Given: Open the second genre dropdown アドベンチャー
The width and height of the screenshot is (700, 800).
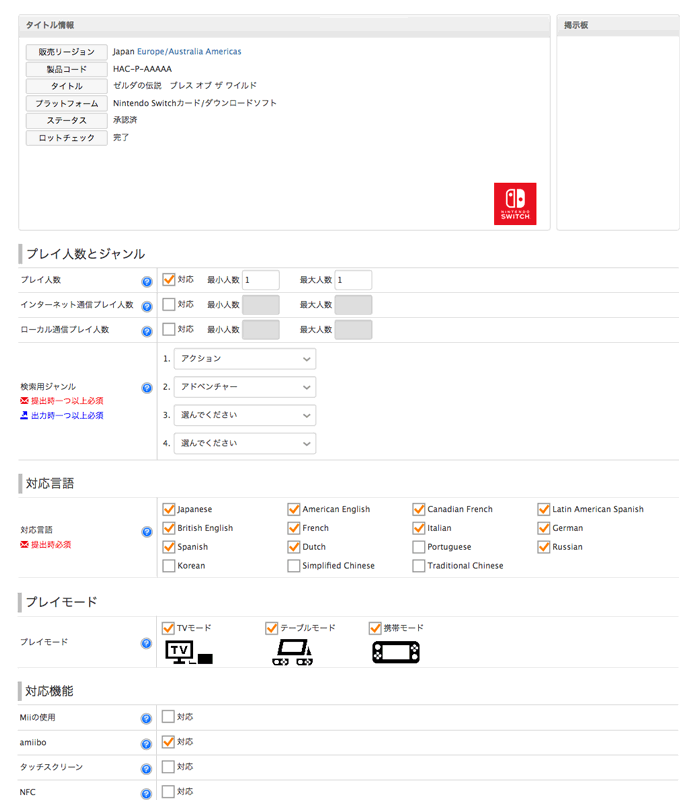Looking at the screenshot, I should pyautogui.click(x=245, y=386).
